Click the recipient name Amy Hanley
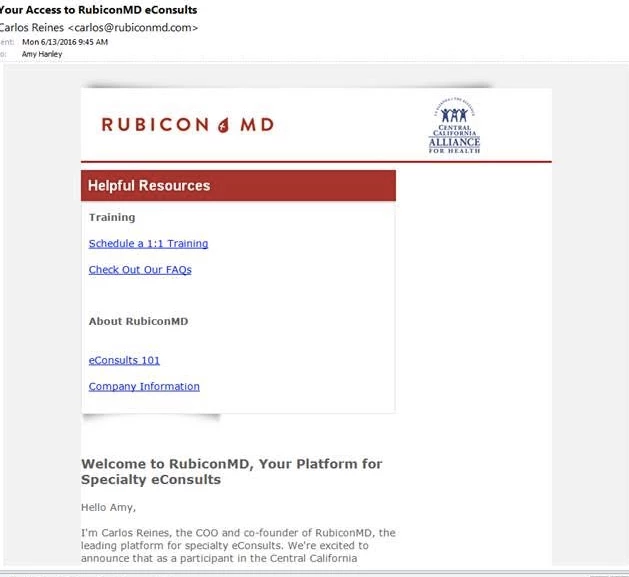Viewport: 629px width, 577px height. point(42,54)
